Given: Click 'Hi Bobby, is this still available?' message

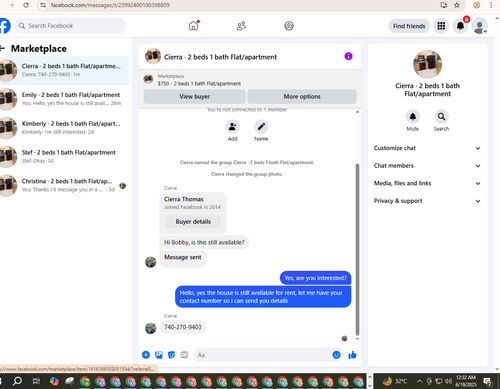Looking at the screenshot, I should pyautogui.click(x=204, y=242).
